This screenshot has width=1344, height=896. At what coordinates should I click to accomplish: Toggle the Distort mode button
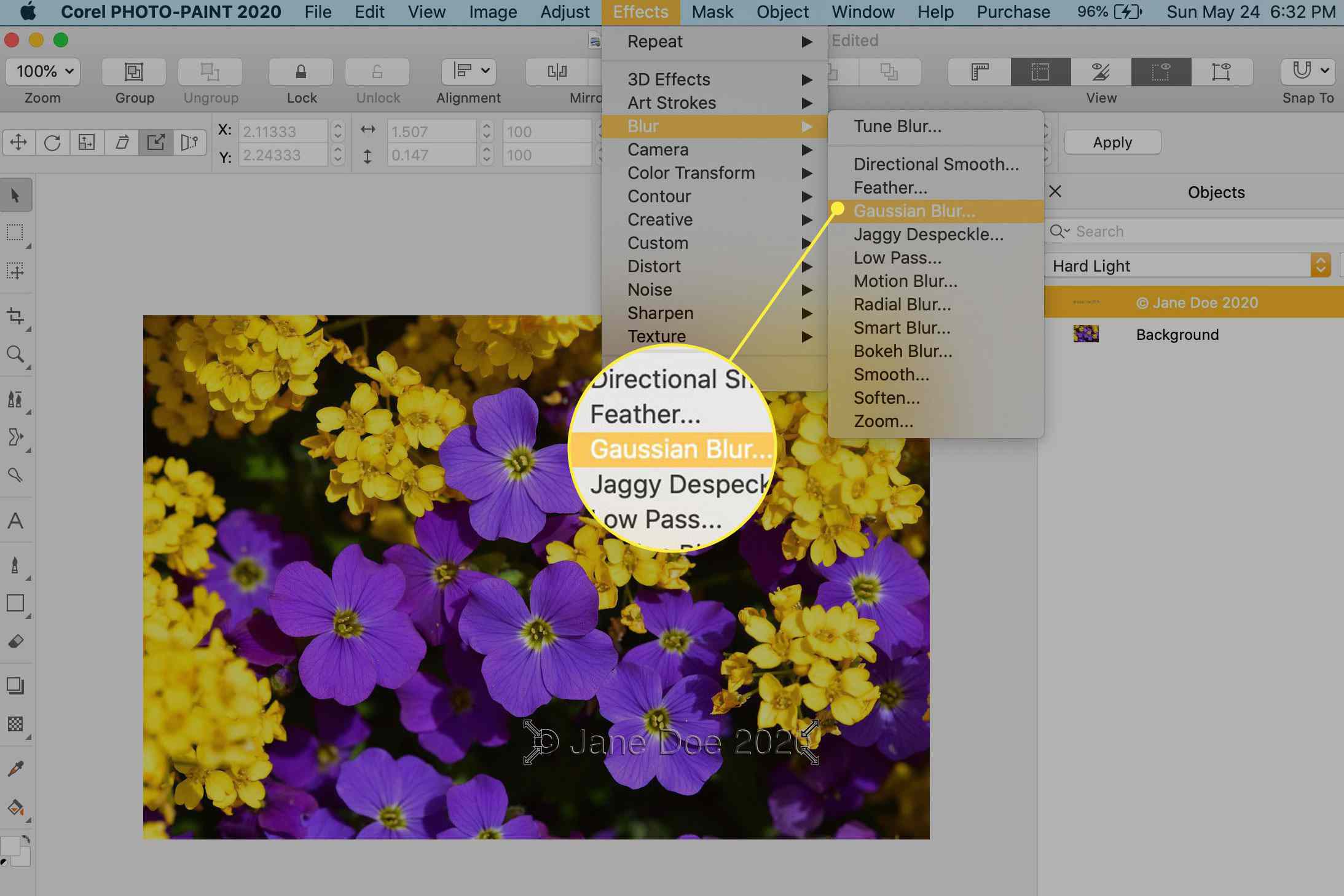tap(155, 143)
